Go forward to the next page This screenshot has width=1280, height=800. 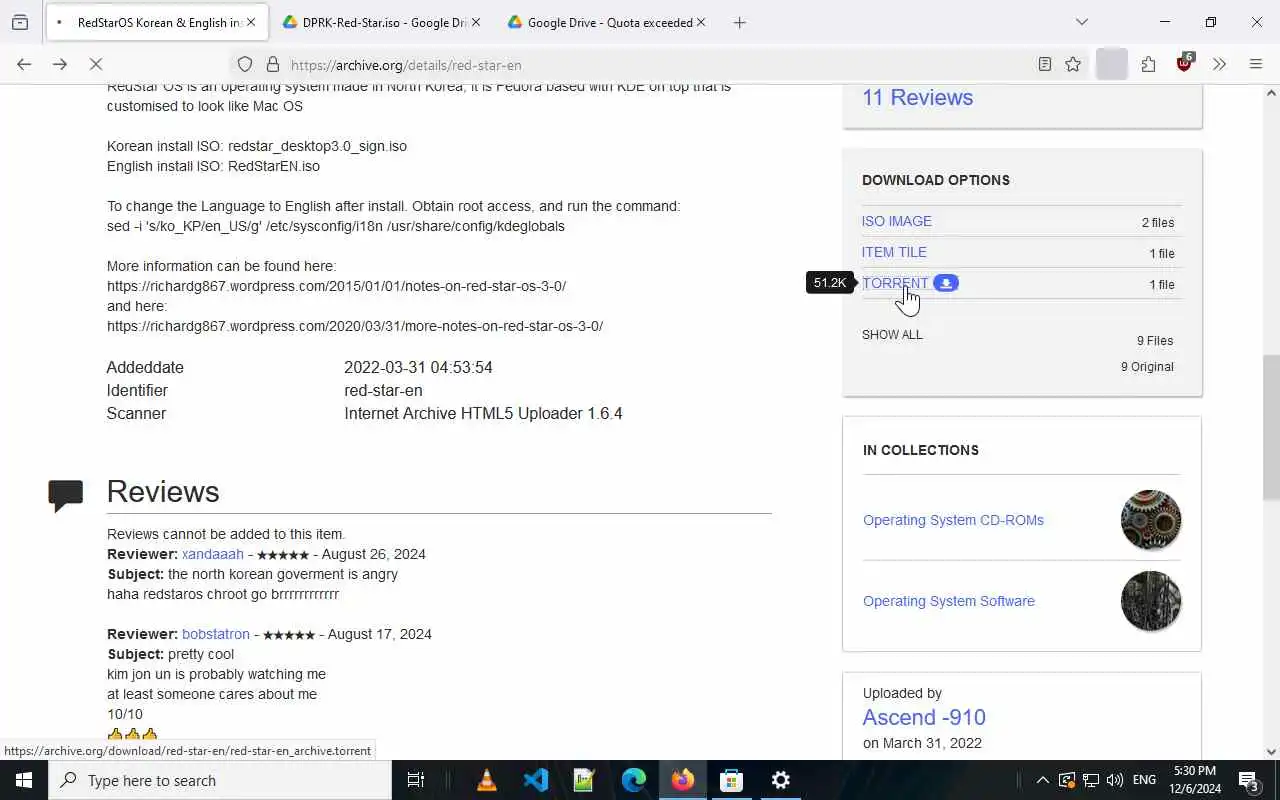60,65
